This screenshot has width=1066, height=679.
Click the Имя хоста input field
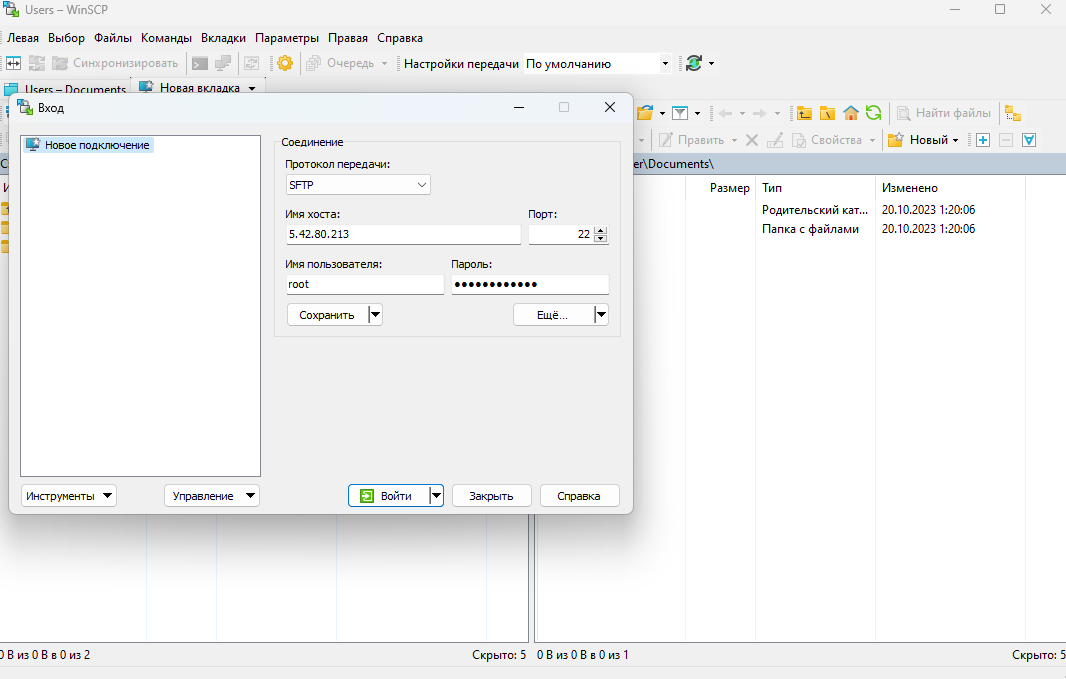pyautogui.click(x=403, y=234)
